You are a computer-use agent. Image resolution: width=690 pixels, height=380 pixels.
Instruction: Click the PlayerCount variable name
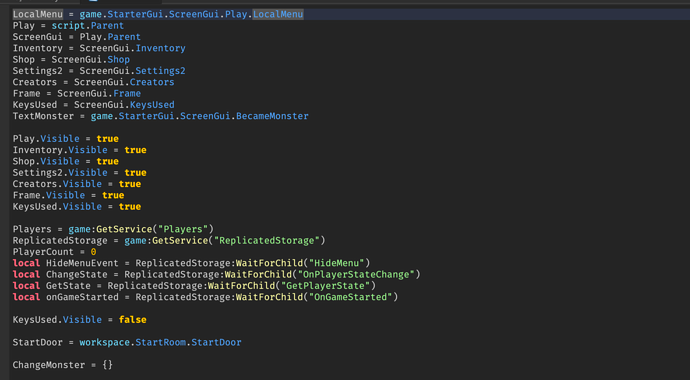(x=43, y=252)
